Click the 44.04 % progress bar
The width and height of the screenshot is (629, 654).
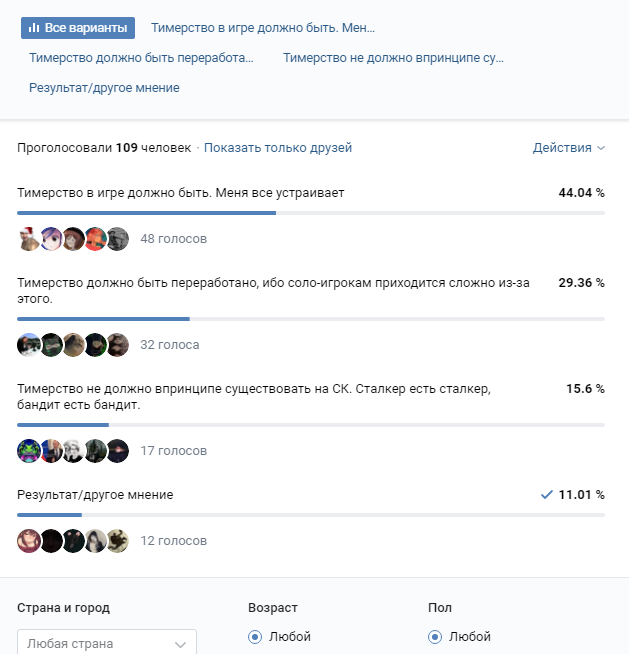[311, 213]
